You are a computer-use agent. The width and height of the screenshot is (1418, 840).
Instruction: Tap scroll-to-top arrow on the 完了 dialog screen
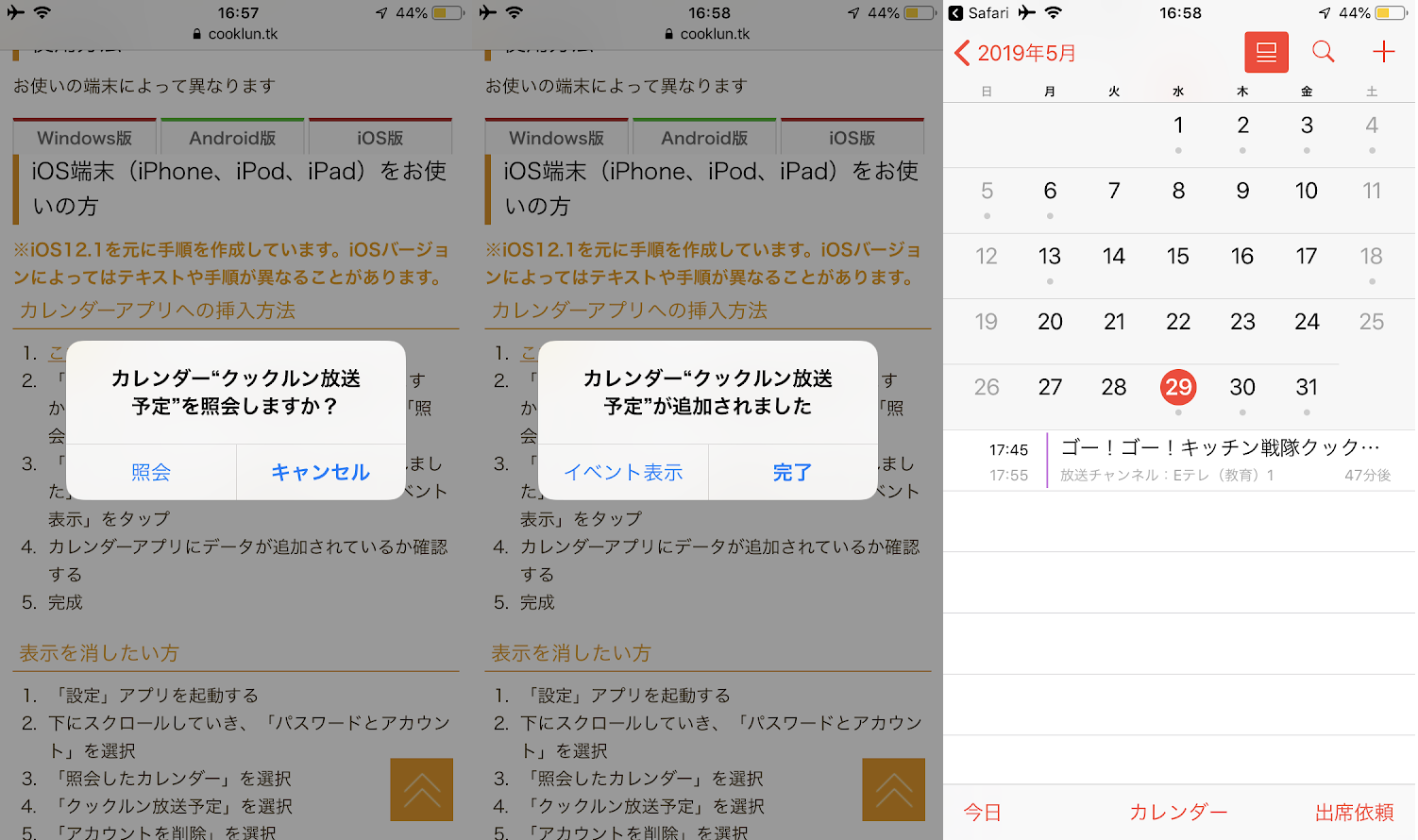893,789
